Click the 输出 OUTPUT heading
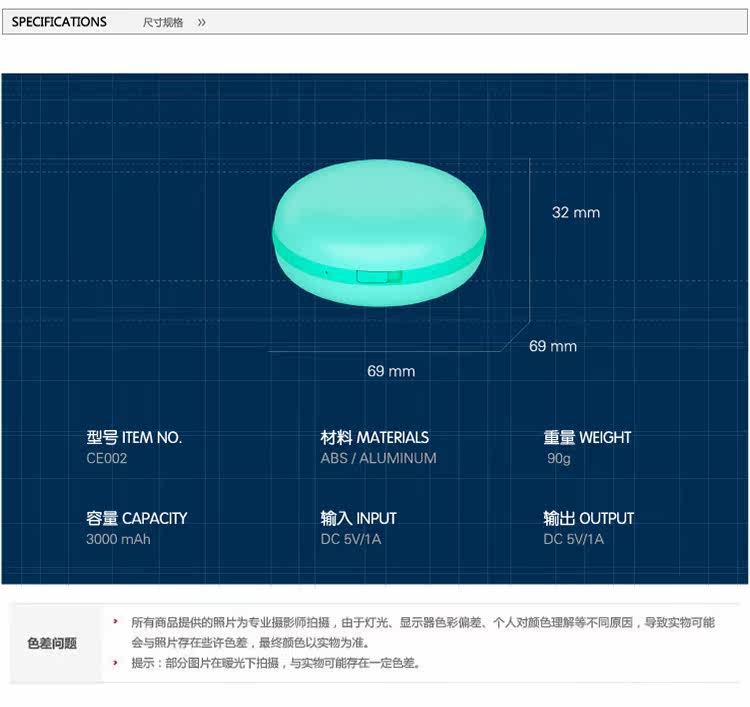 588,518
